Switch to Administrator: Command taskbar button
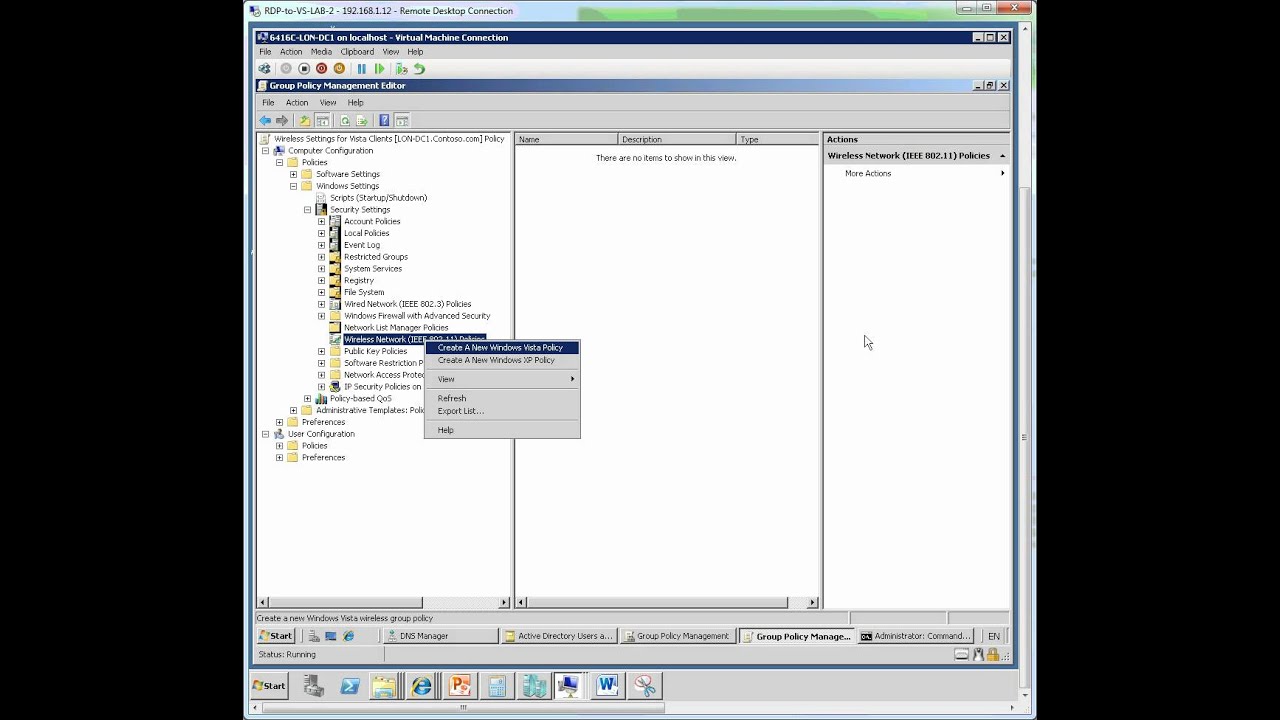This screenshot has height=720, width=1280. tap(915, 636)
